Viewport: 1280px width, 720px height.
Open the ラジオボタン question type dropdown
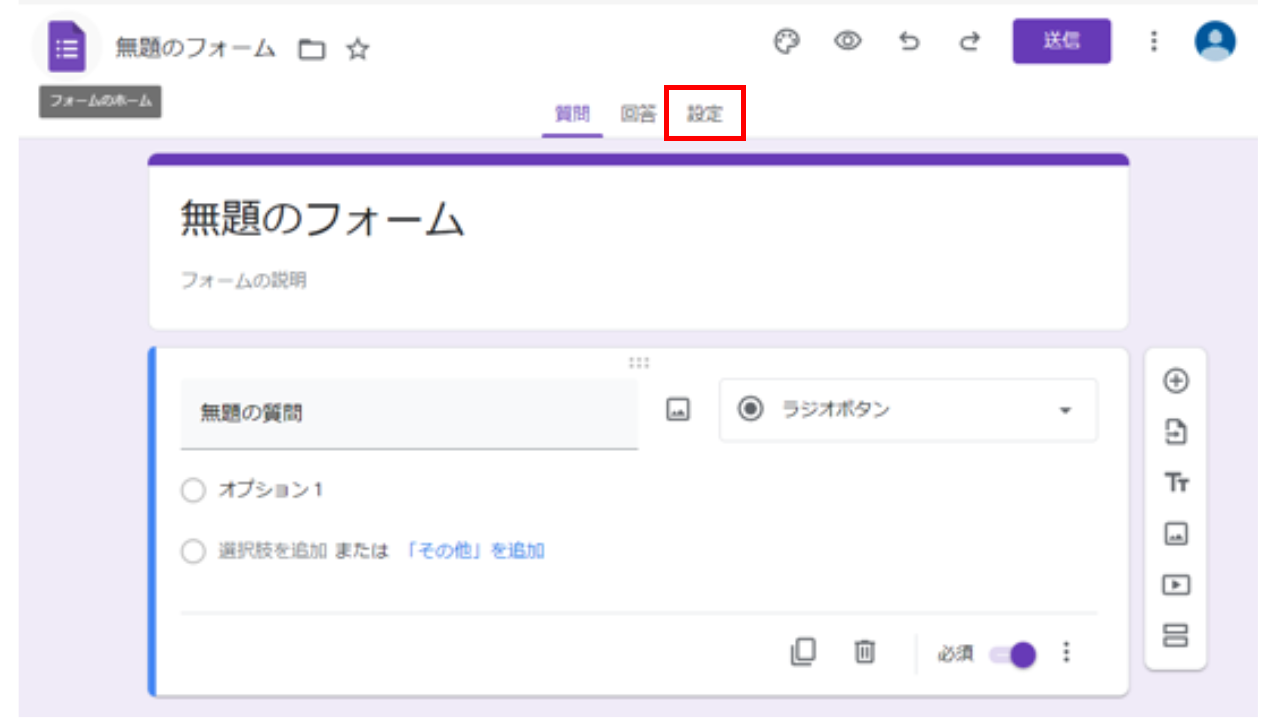tap(908, 410)
